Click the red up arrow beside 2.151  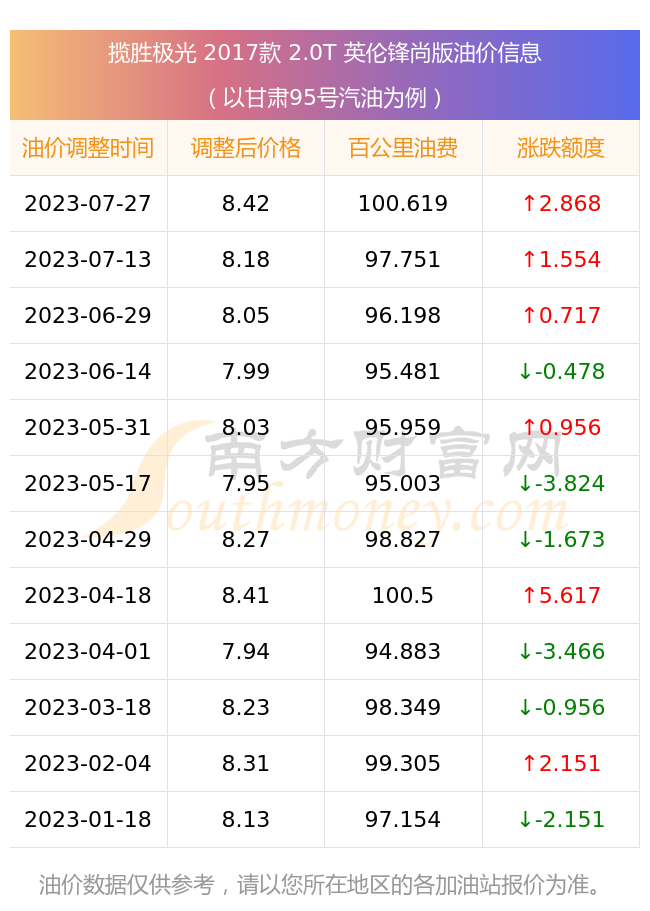[x=529, y=763]
